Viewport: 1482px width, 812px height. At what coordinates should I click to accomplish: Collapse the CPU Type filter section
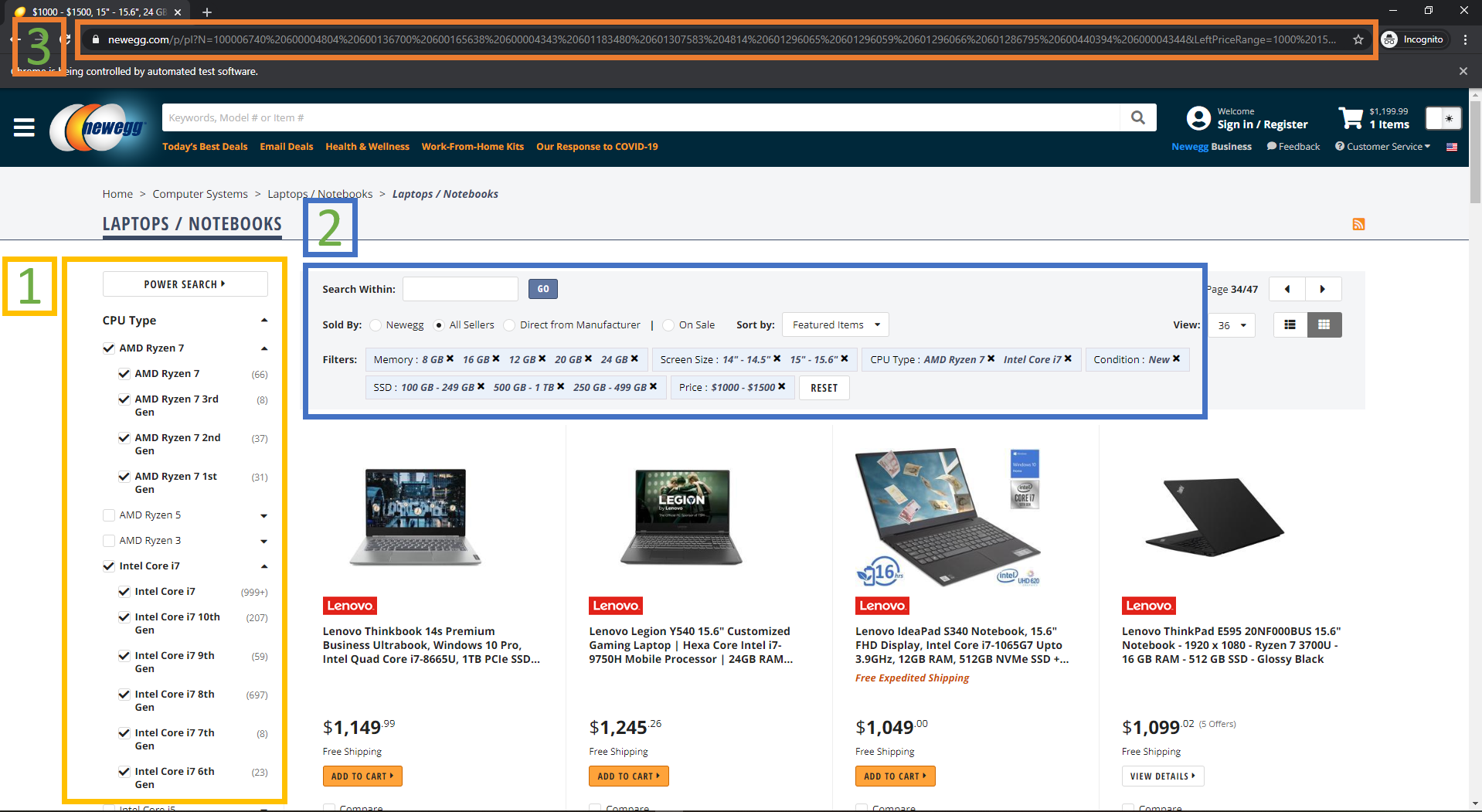[264, 321]
